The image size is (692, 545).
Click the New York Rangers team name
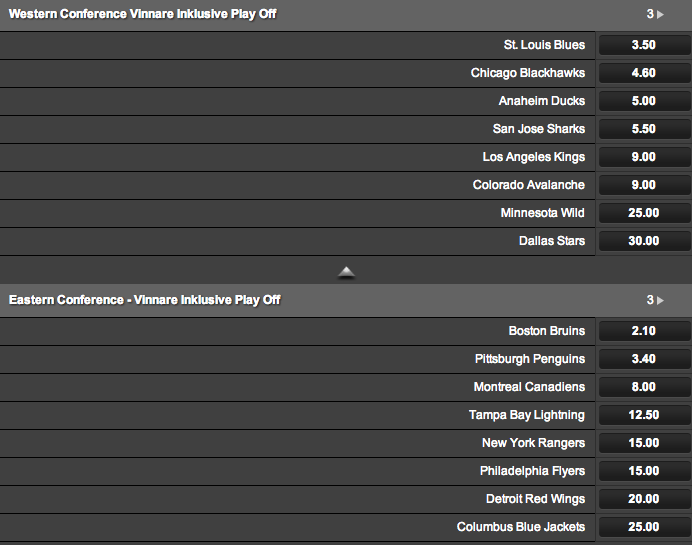click(534, 443)
